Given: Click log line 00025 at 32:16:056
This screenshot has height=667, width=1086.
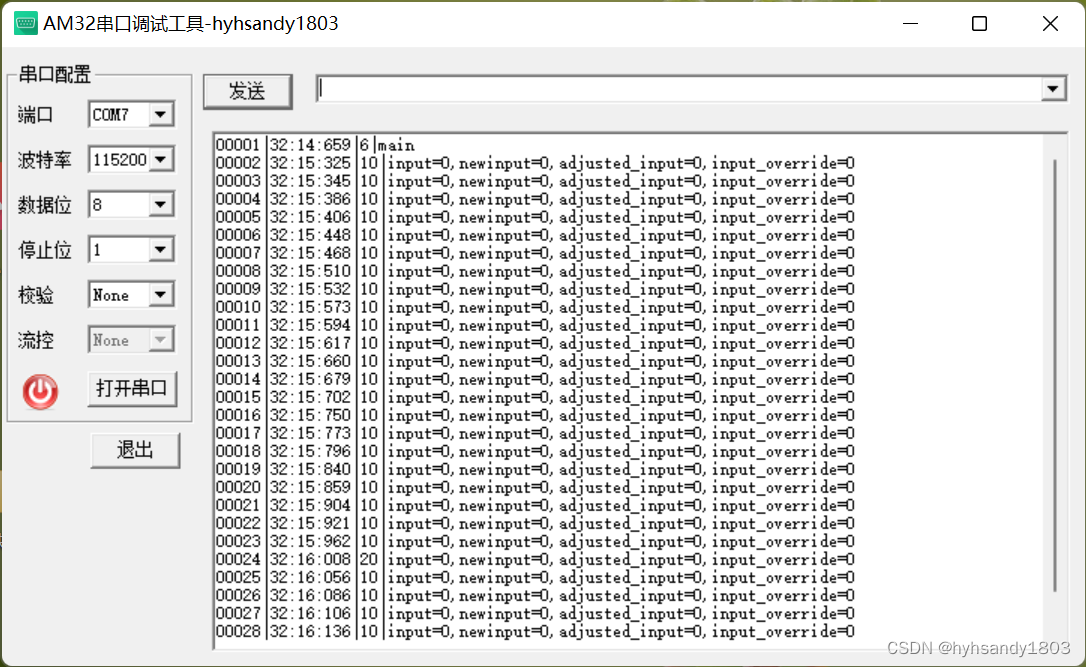Looking at the screenshot, I should coord(535,578).
